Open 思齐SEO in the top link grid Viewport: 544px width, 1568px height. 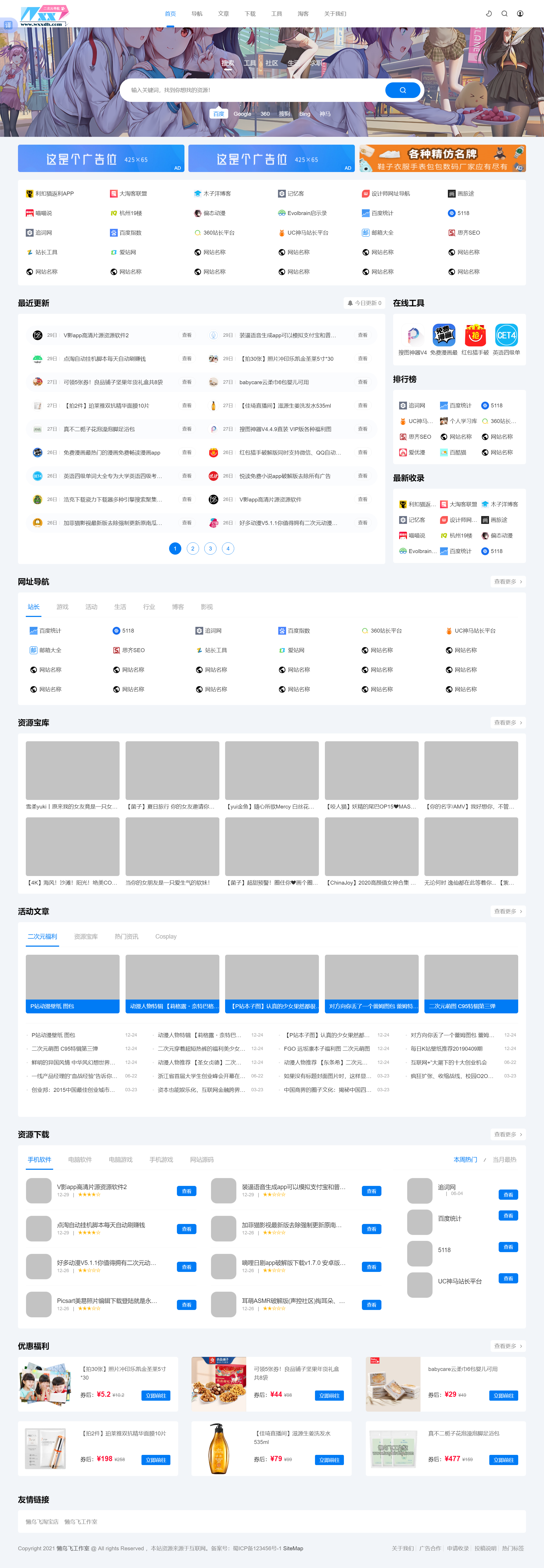(464, 232)
